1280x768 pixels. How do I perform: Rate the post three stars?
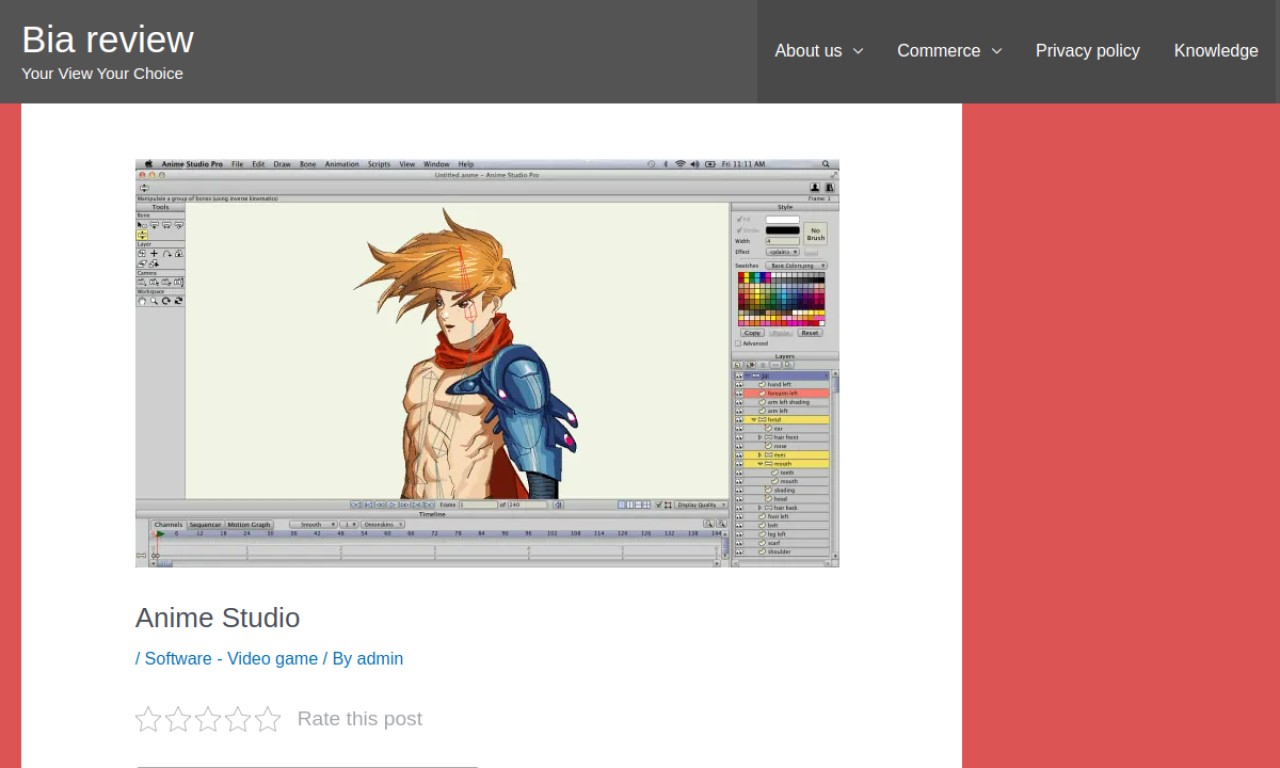point(208,719)
